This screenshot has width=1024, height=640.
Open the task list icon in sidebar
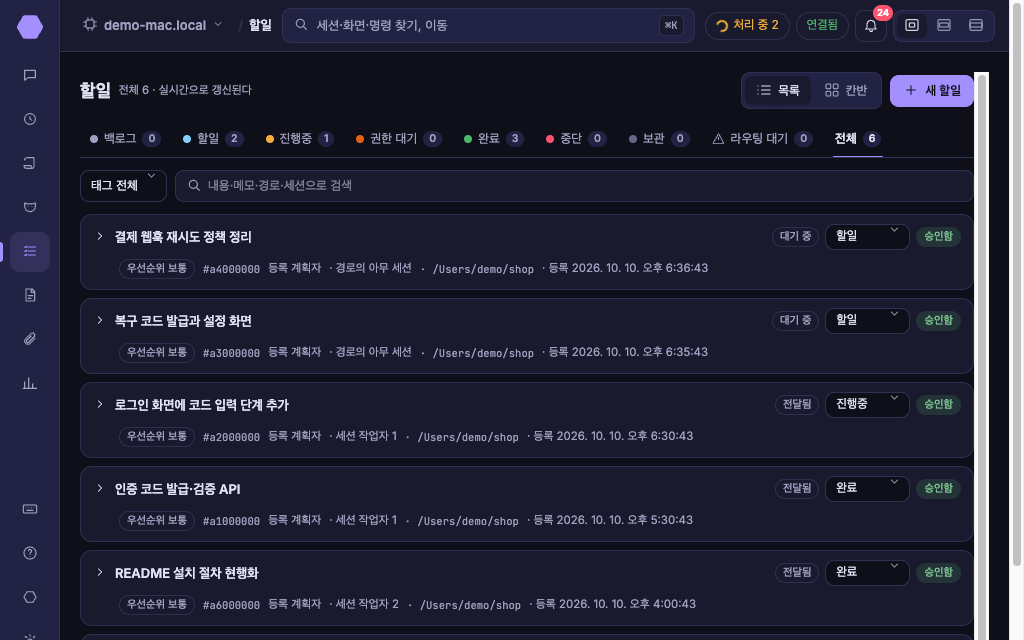point(29,251)
